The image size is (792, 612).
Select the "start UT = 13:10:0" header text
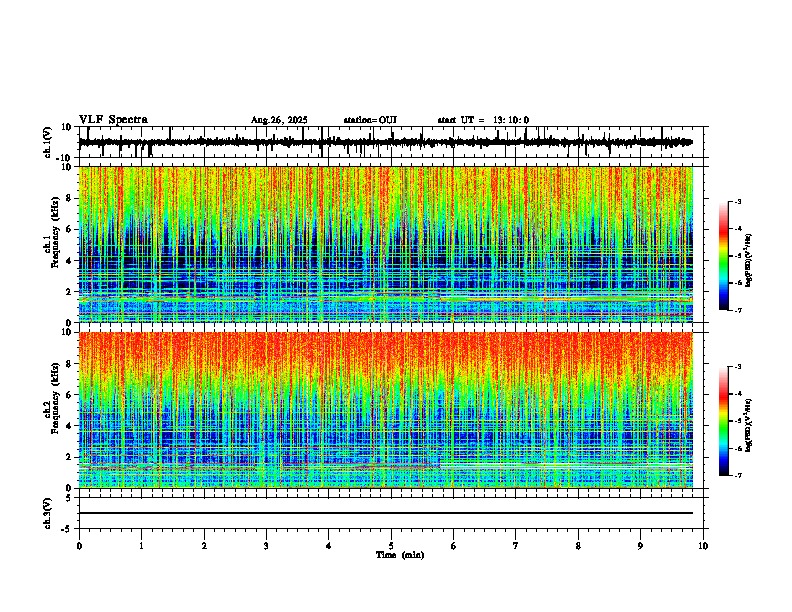(483, 120)
